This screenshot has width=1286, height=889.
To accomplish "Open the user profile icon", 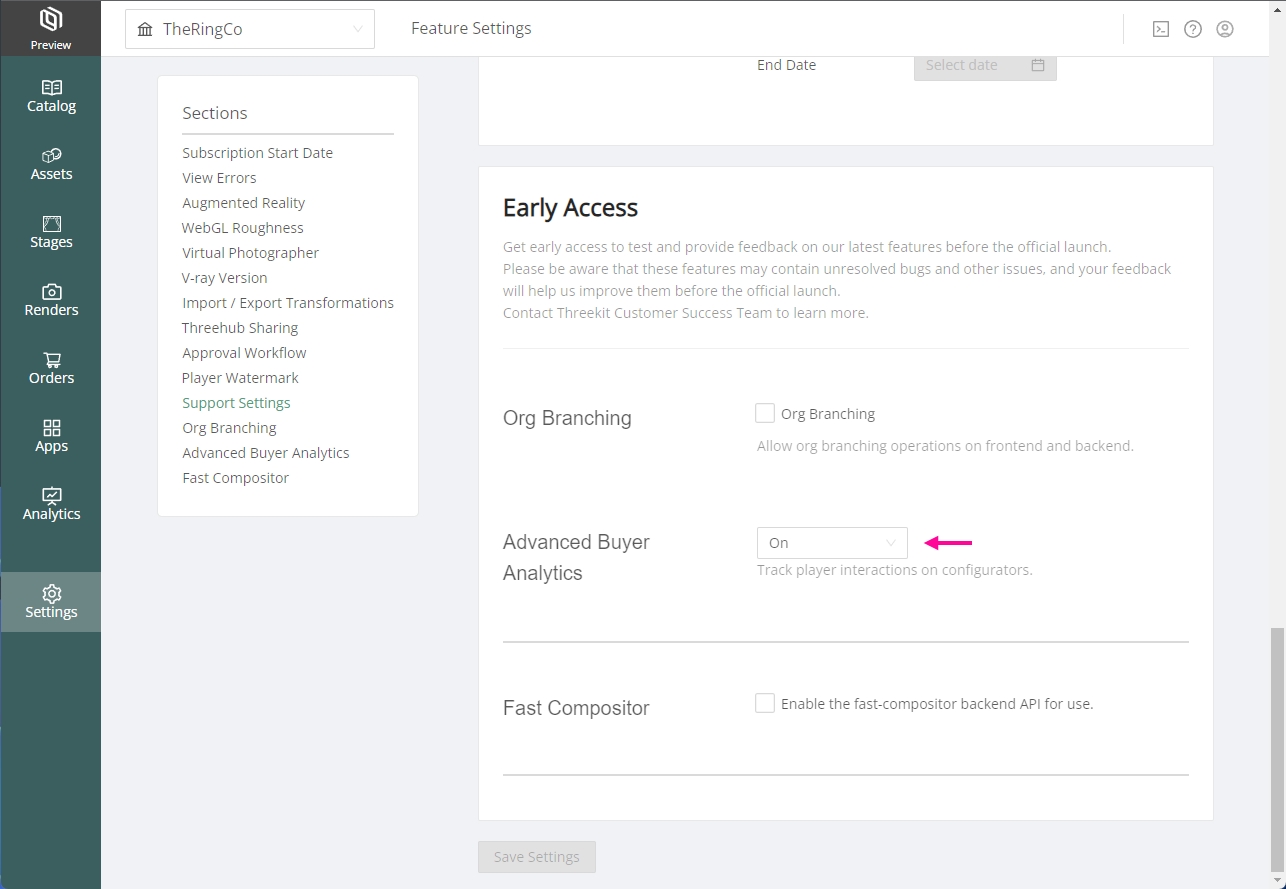I will coord(1224,29).
